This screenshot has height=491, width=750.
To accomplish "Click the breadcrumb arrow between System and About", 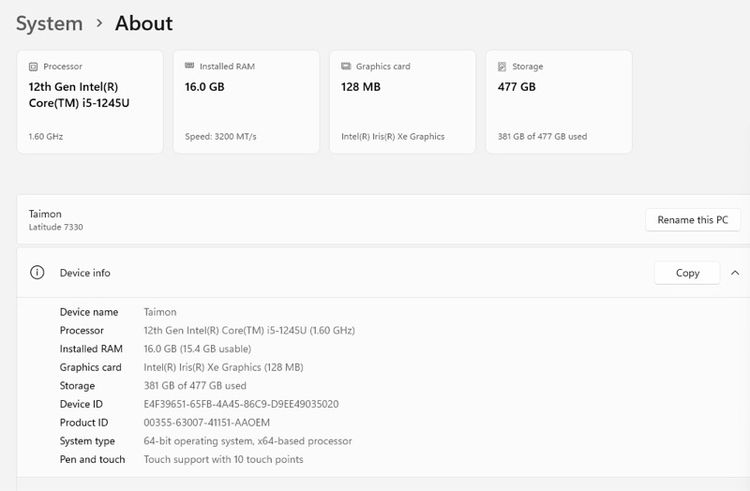I will [99, 23].
